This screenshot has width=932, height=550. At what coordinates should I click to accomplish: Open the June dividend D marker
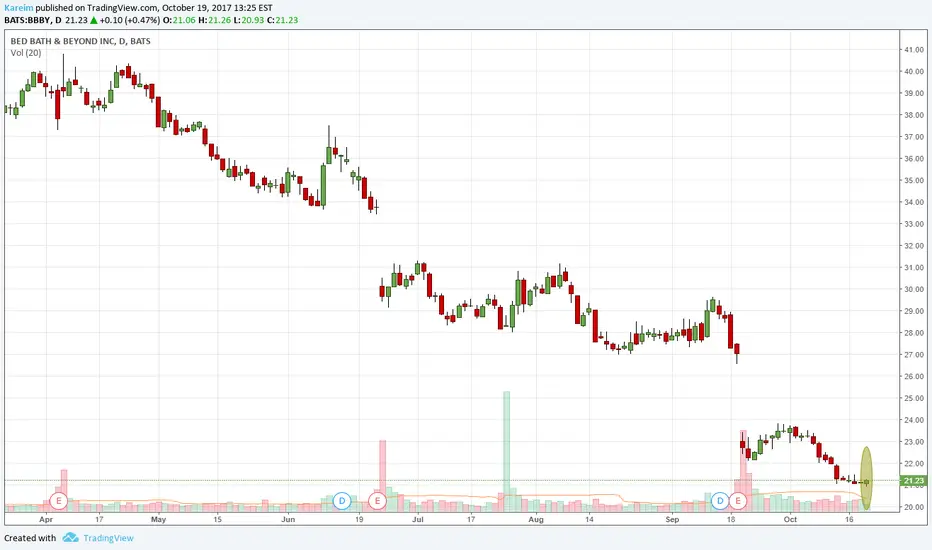click(342, 501)
